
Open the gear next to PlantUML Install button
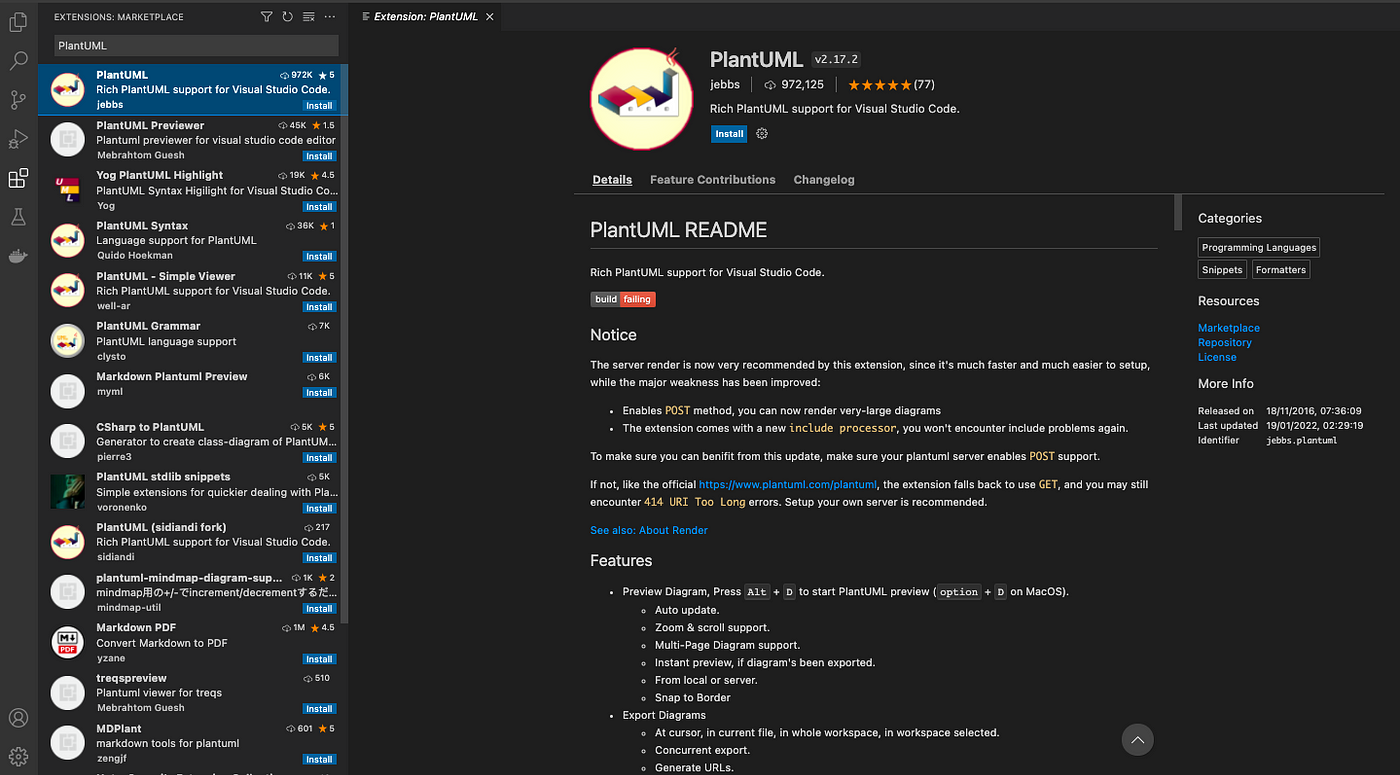pyautogui.click(x=762, y=134)
